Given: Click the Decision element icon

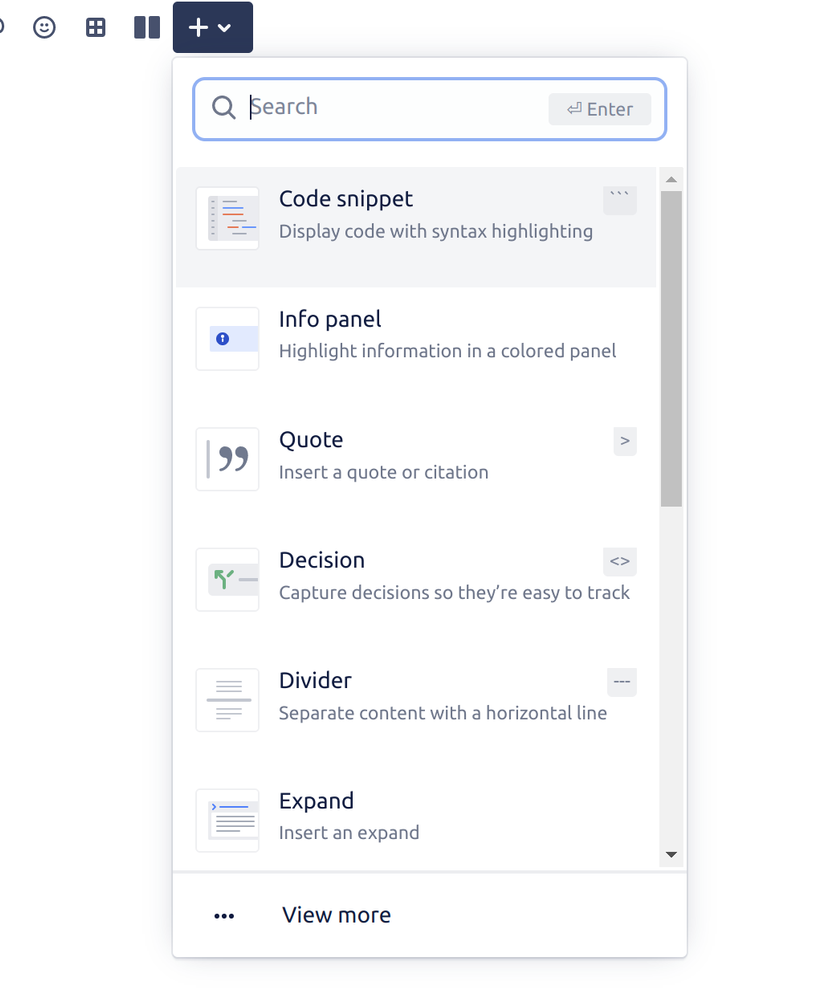Looking at the screenshot, I should (x=227, y=579).
